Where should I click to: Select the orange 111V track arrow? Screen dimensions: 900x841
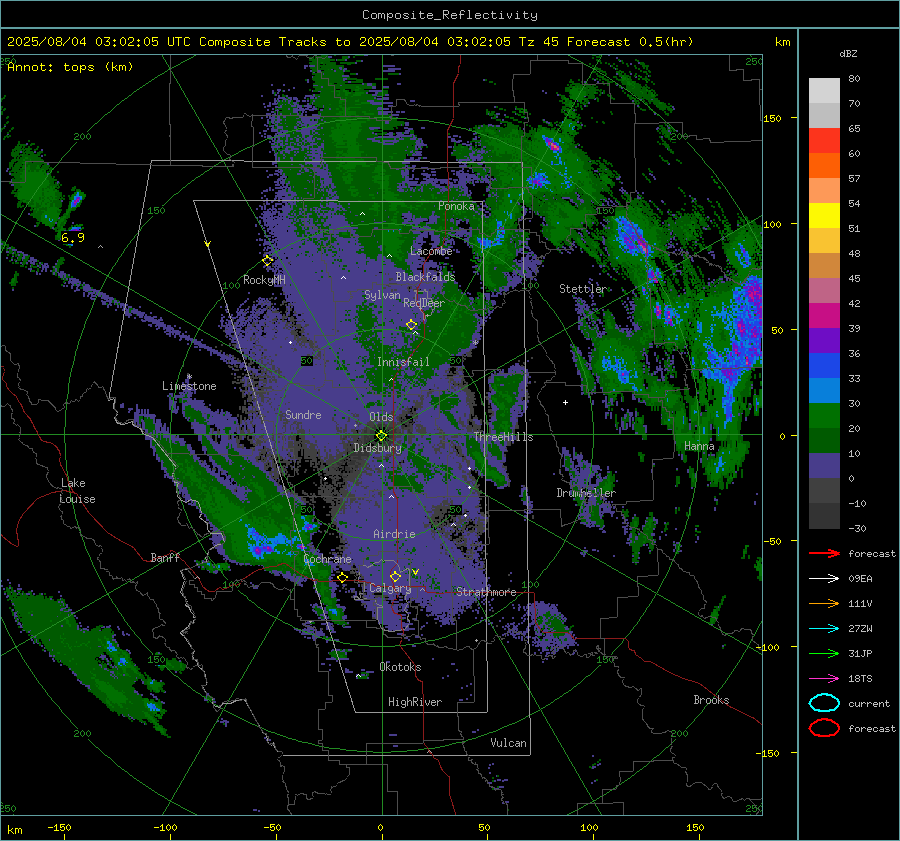point(824,603)
